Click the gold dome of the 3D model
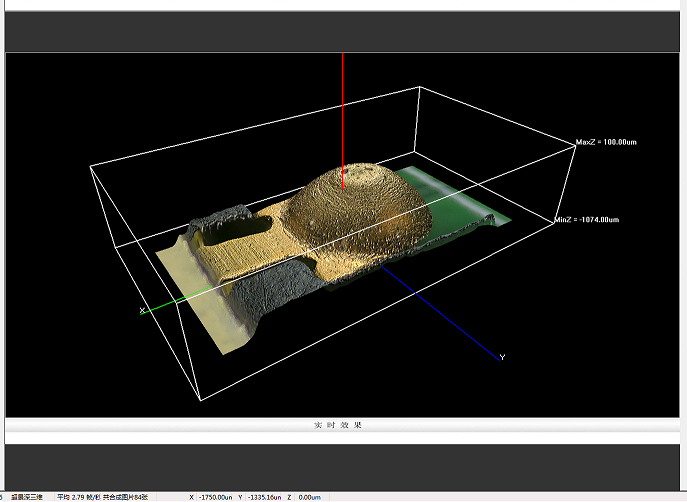Screen dimensions: 687x502 [357, 210]
